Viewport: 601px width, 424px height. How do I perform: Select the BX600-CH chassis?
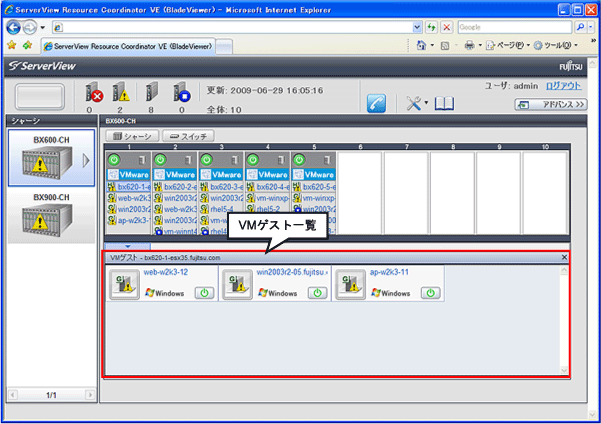click(51, 158)
